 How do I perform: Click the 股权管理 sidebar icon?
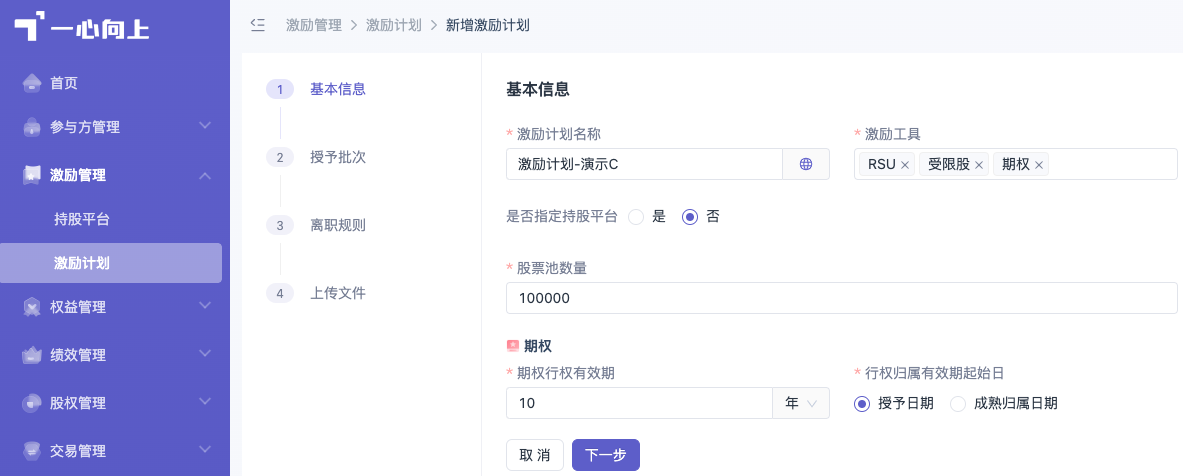coord(32,402)
